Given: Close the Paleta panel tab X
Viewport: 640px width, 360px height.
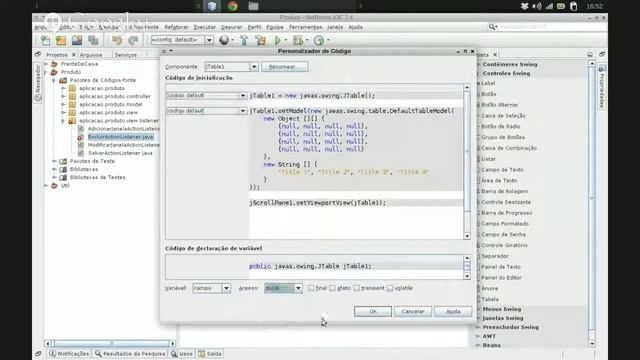Looking at the screenshot, I should point(495,55).
